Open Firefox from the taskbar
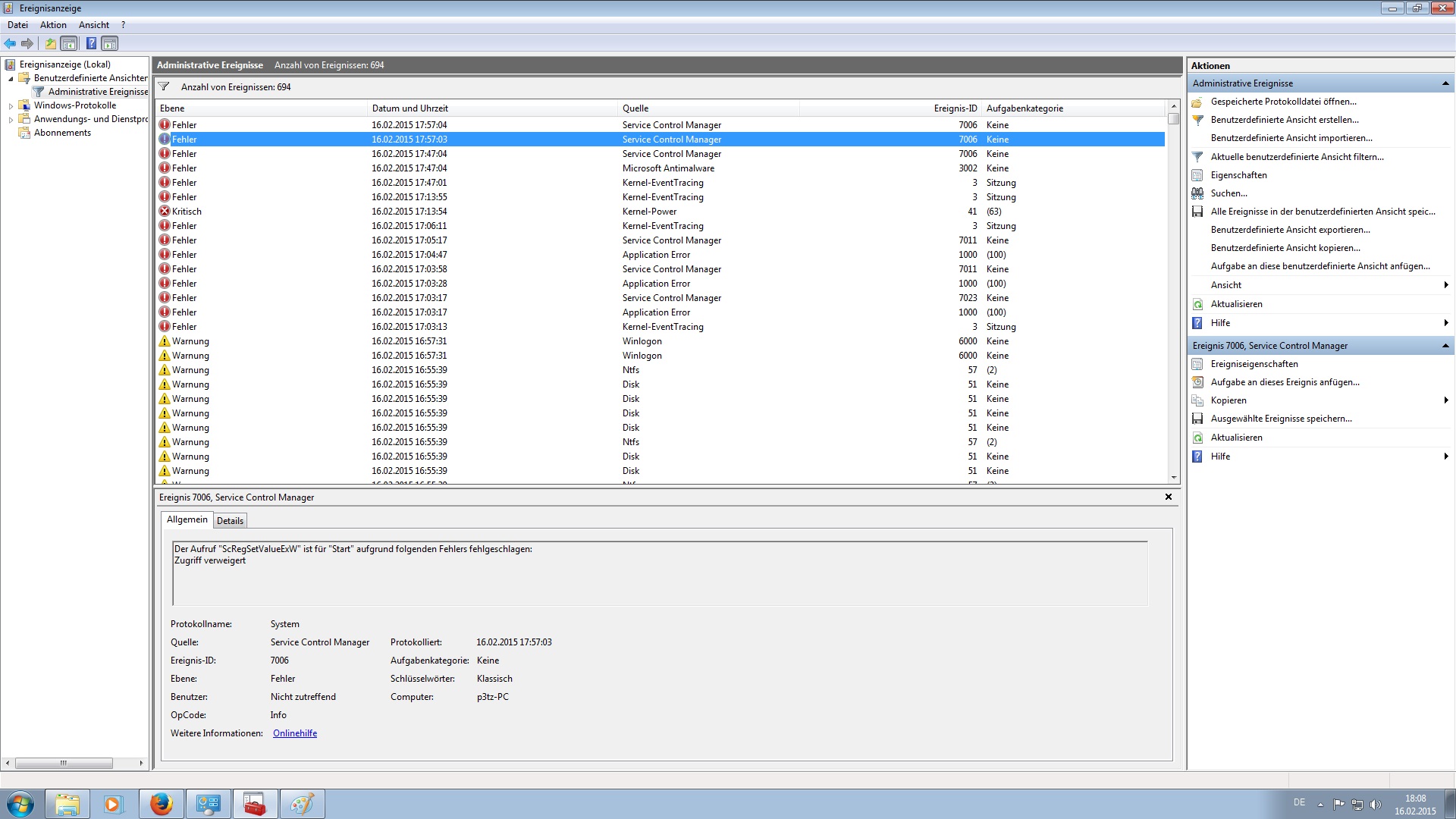This screenshot has height=819, width=1456. pos(161,804)
